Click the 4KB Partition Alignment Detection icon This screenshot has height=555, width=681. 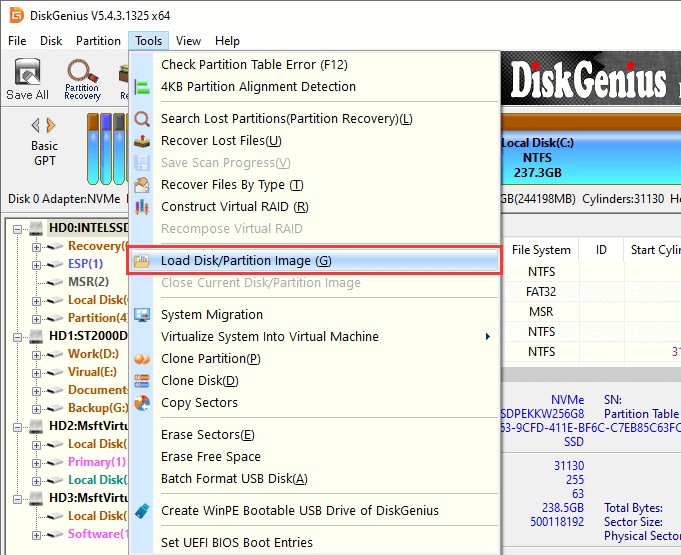[142, 87]
